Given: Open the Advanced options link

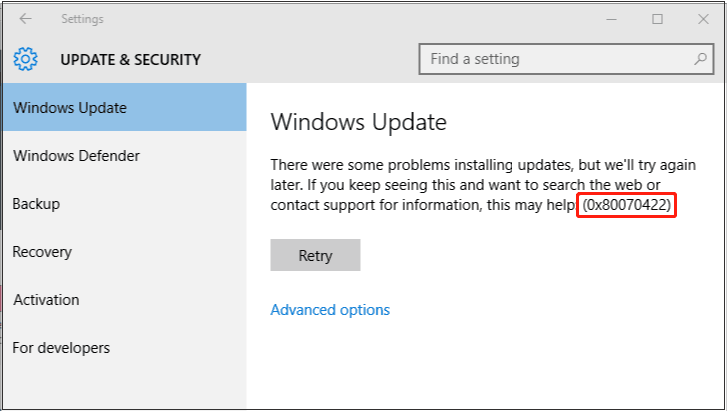Looking at the screenshot, I should click(x=330, y=310).
